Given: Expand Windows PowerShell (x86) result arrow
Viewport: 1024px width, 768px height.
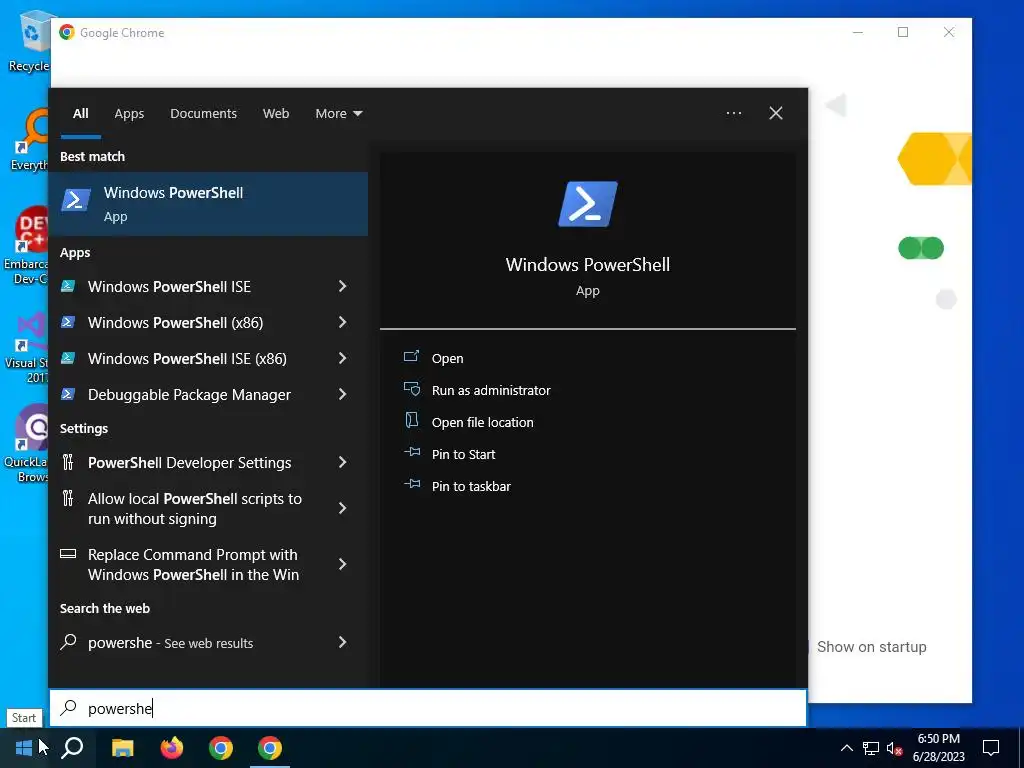Looking at the screenshot, I should click(x=342, y=322).
